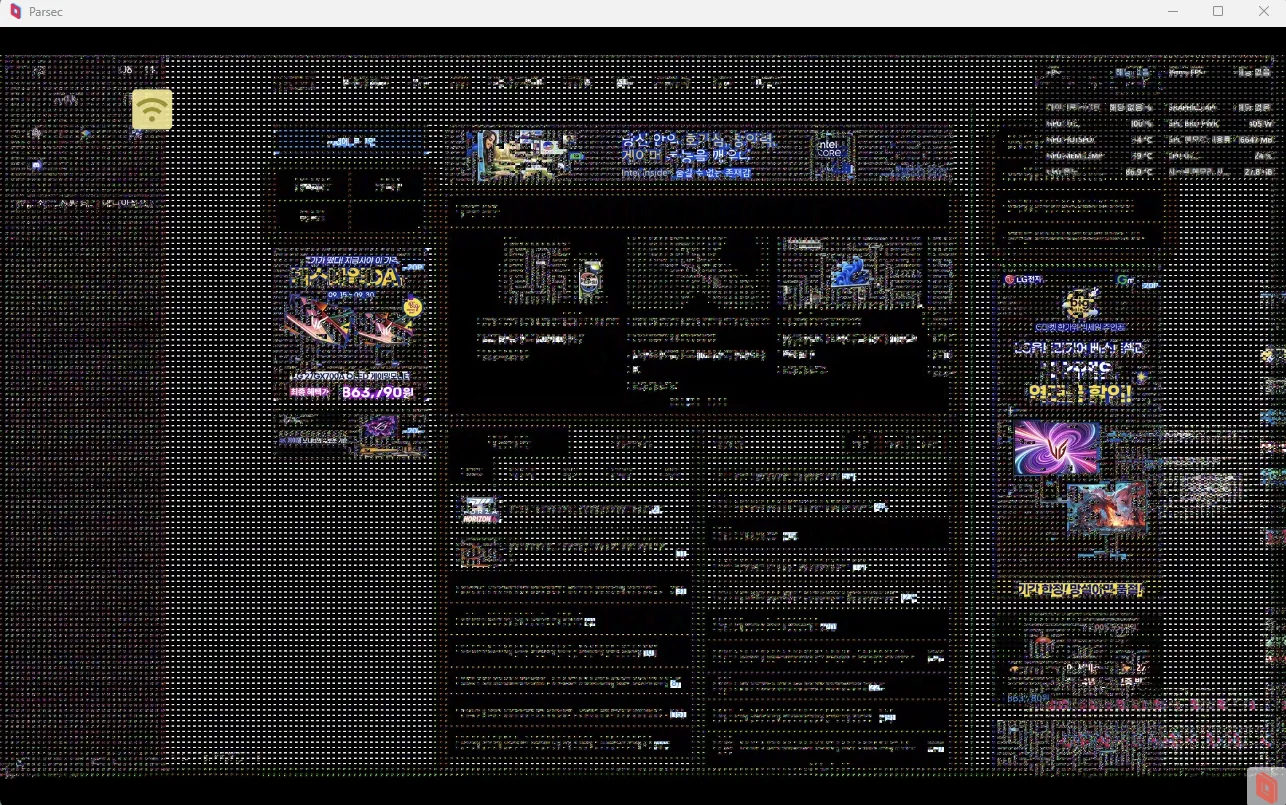Click the 86.9 °C temperature reading
The width and height of the screenshot is (1286, 805).
1139,172
